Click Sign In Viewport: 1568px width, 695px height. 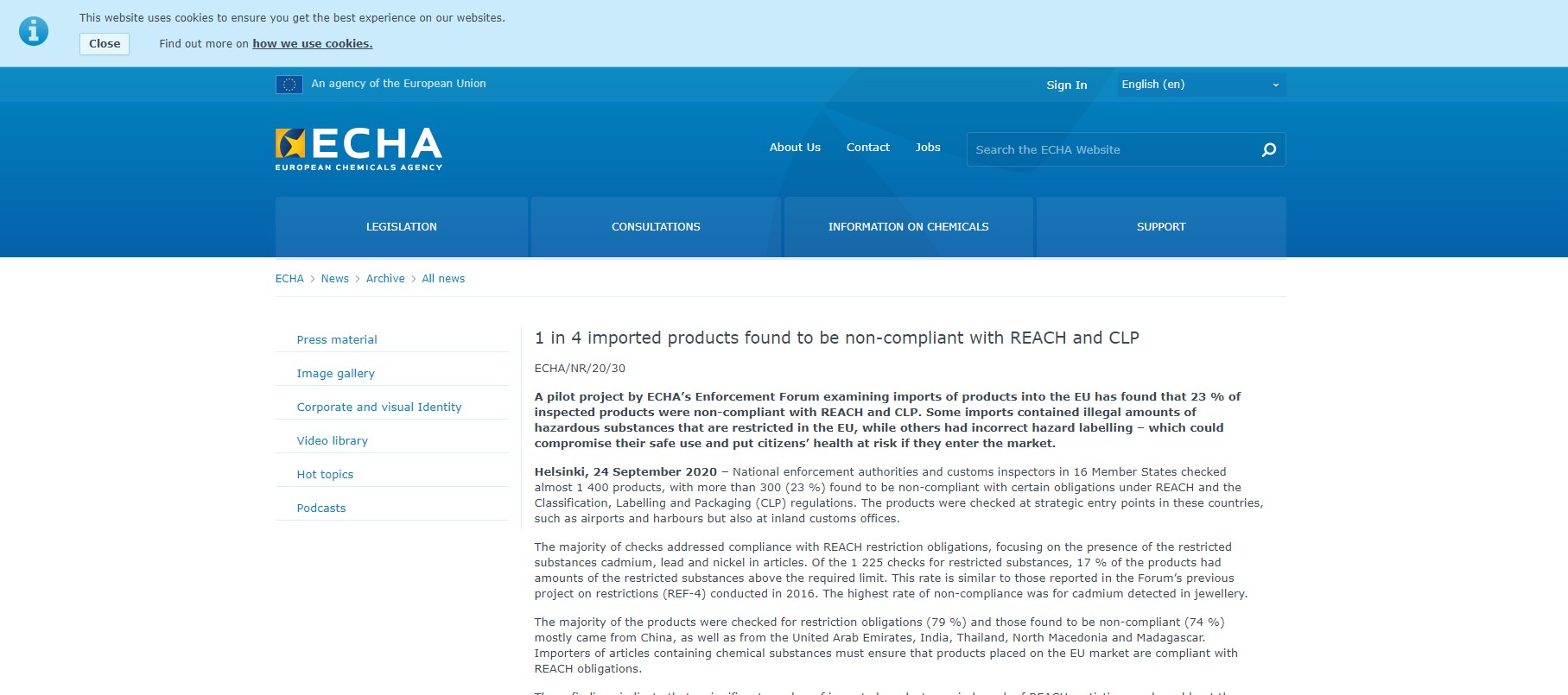(x=1066, y=85)
